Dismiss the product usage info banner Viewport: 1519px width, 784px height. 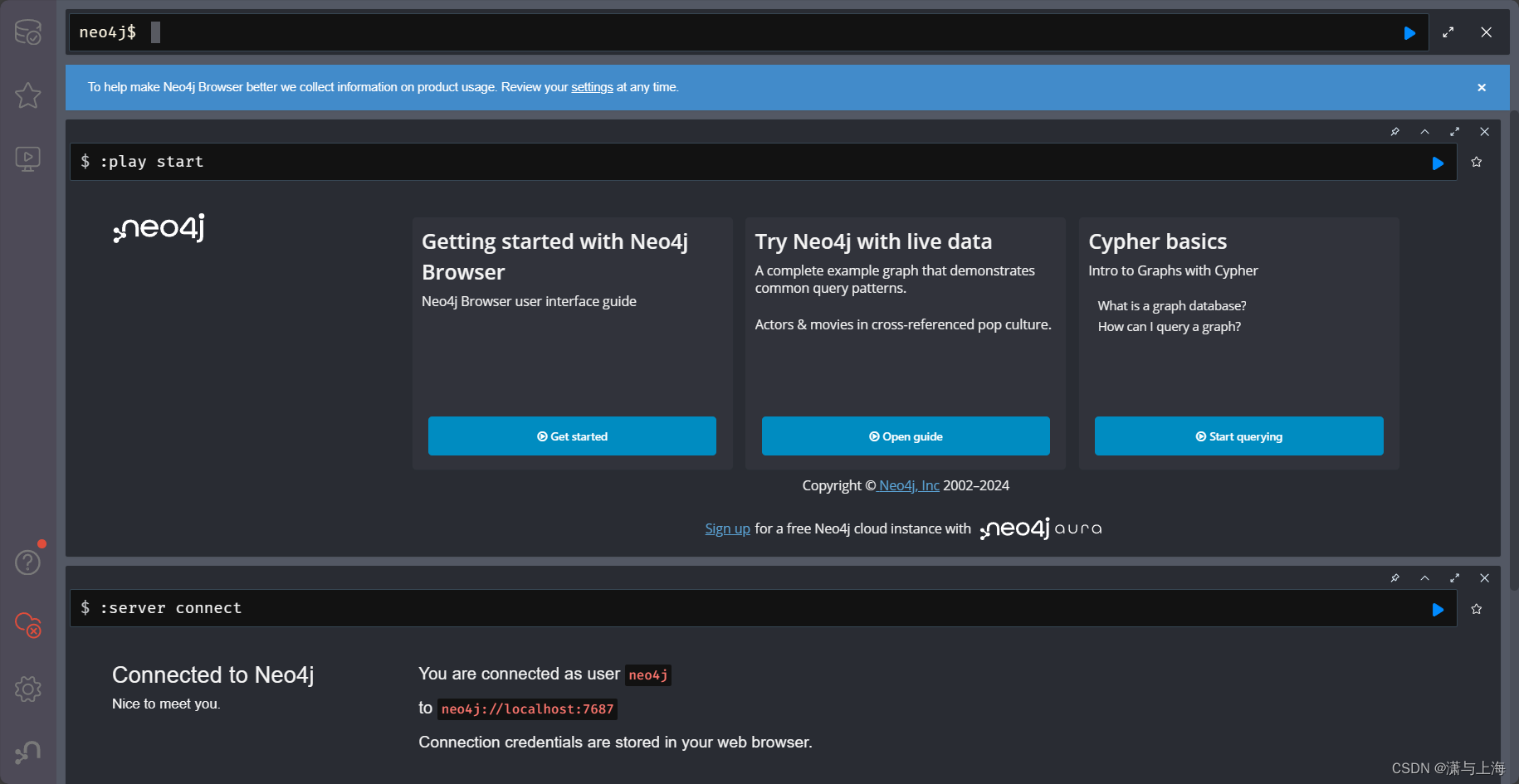click(1482, 87)
